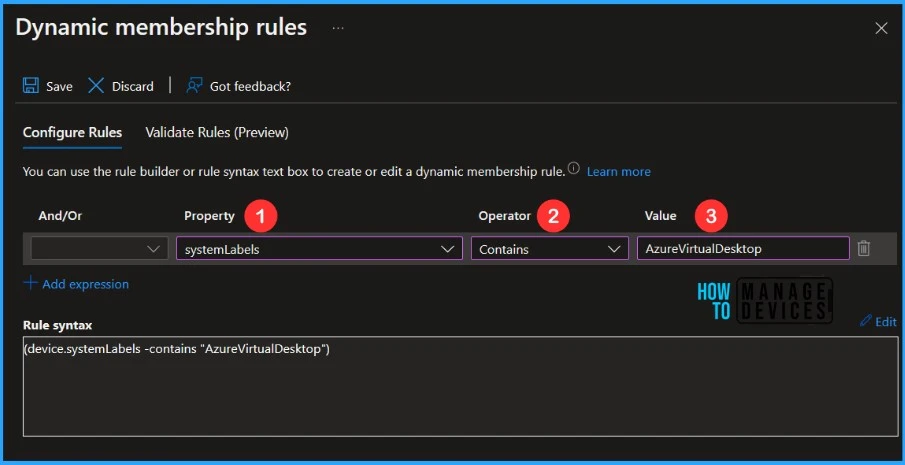
Task: Click Got feedback? link
Action: pyautogui.click(x=250, y=87)
